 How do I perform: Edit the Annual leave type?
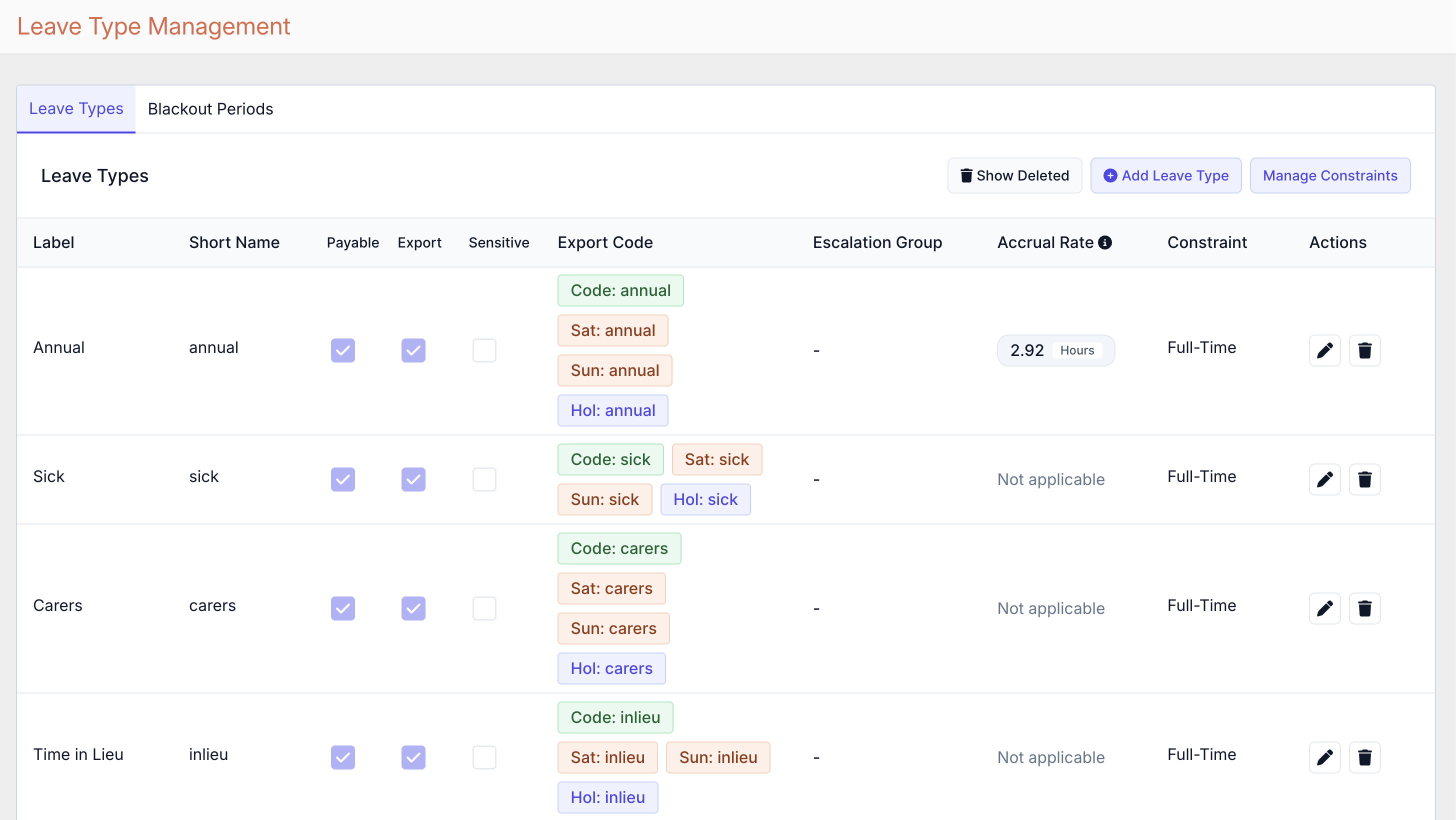[x=1324, y=350]
